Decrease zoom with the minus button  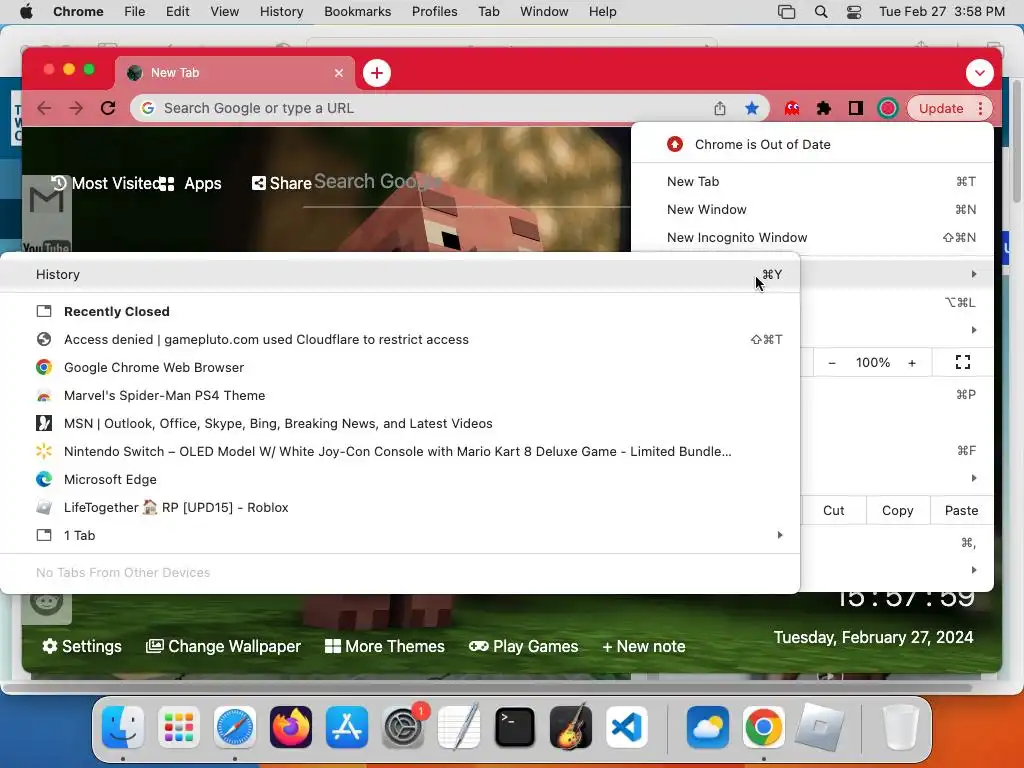[x=831, y=363]
